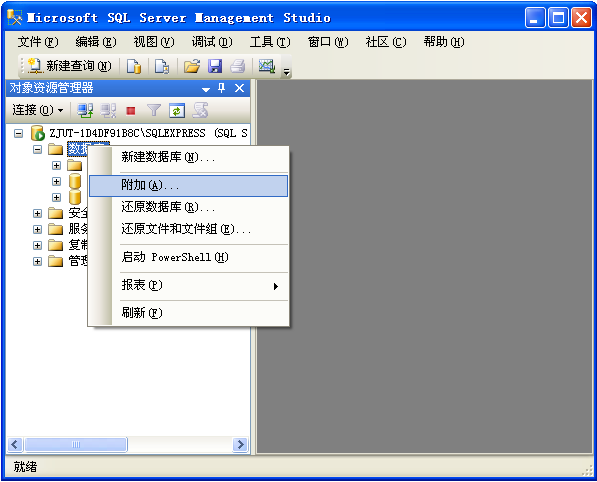Click the Activity Monitor icon in toolbar
This screenshot has width=597, height=482.
tap(267, 66)
